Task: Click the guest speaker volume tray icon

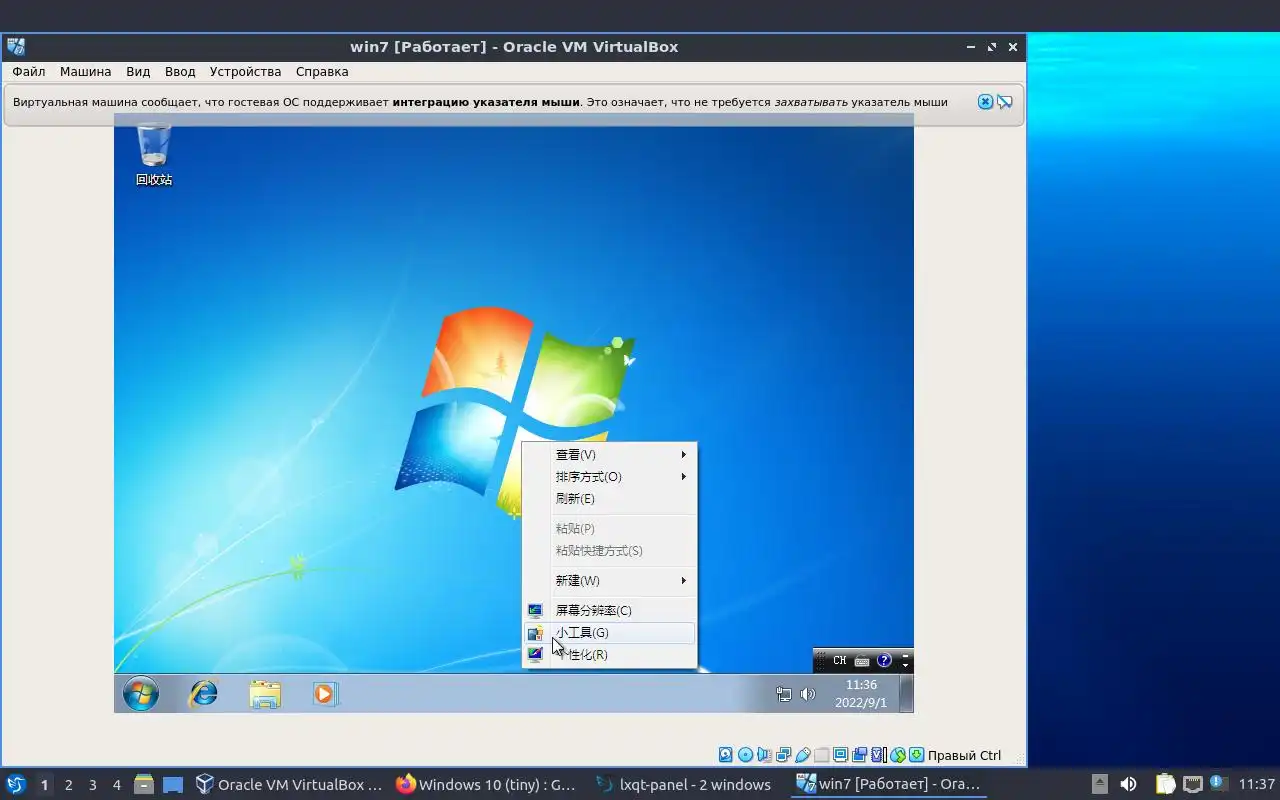Action: tap(808, 694)
